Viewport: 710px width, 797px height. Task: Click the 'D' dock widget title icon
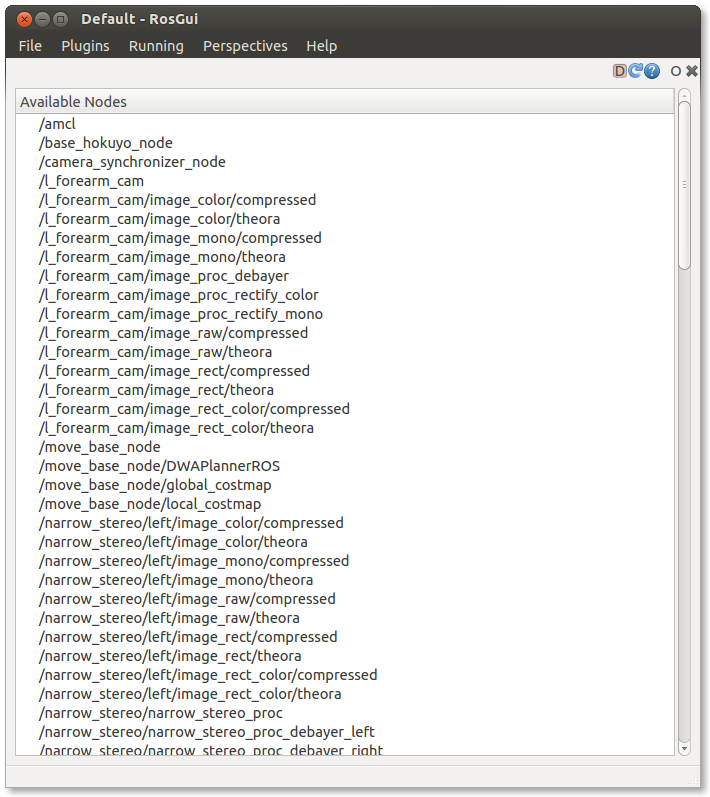(620, 71)
